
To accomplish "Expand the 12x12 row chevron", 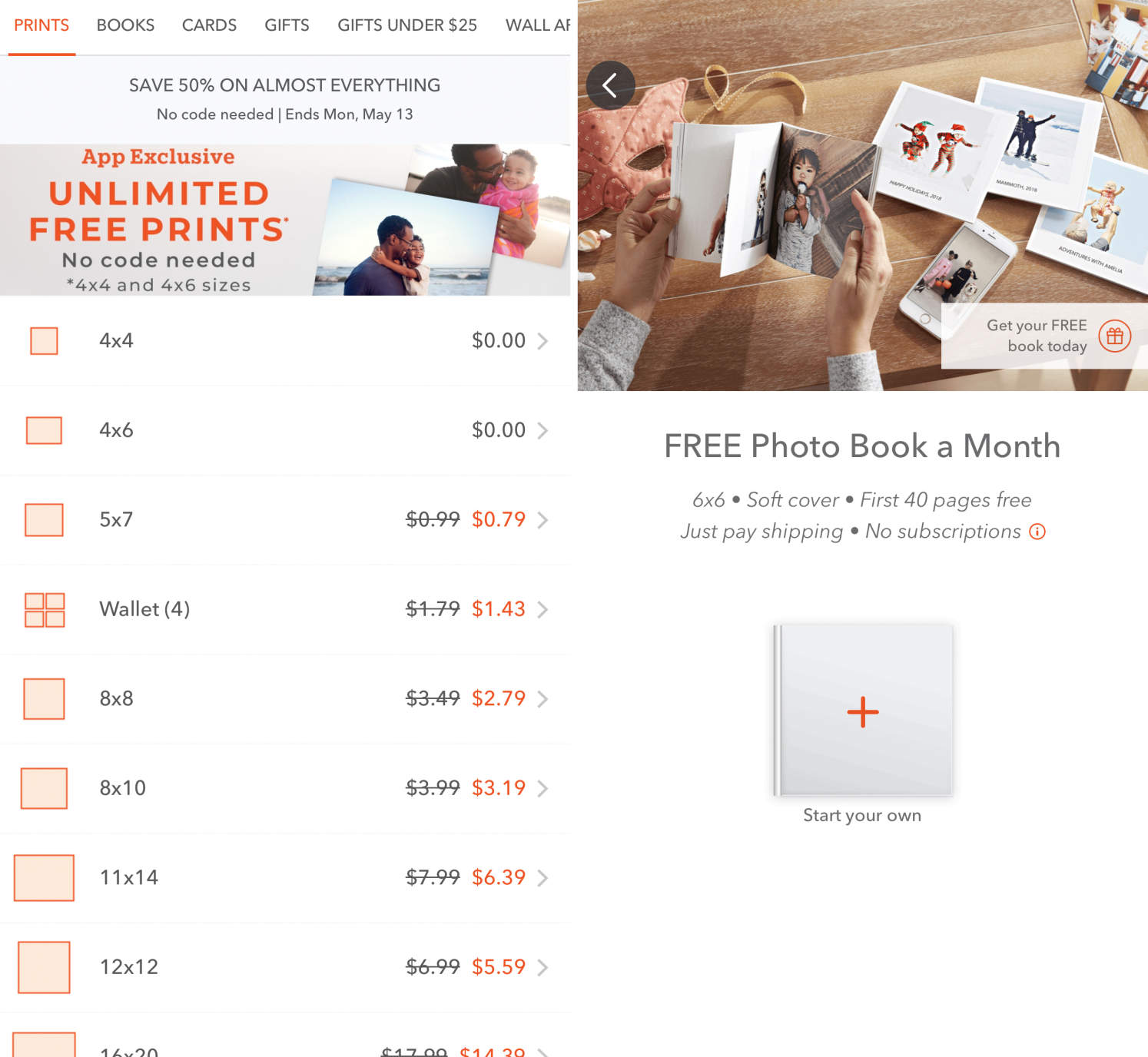I will coord(542,967).
